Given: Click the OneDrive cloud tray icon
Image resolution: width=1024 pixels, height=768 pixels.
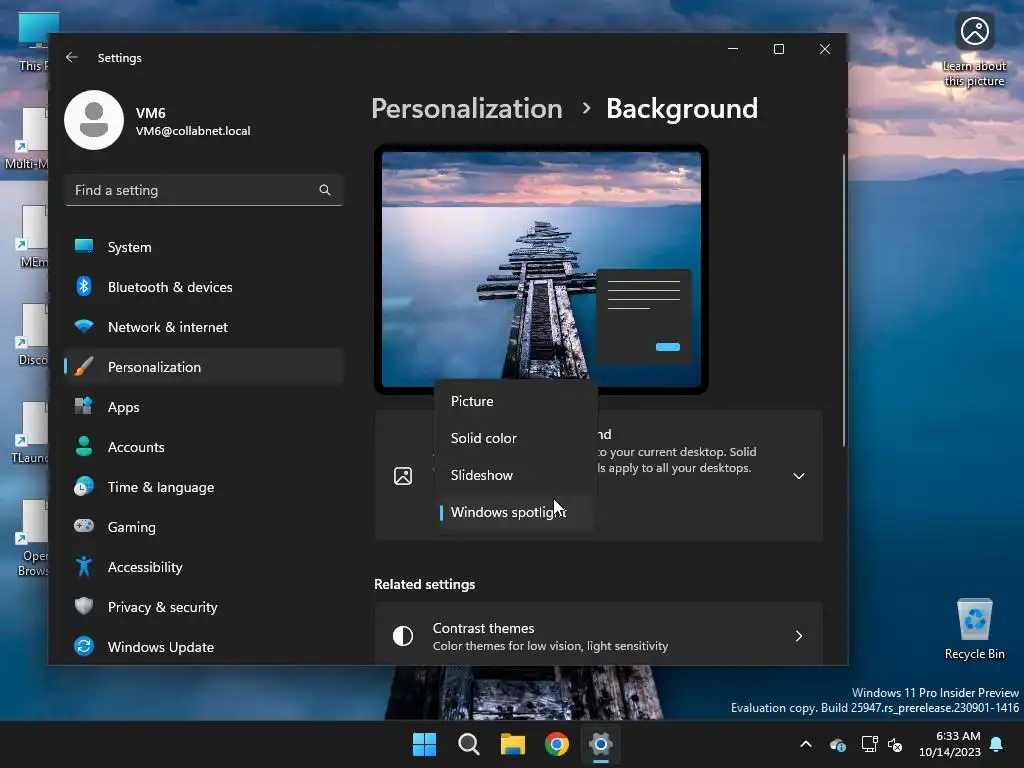Looking at the screenshot, I should (838, 744).
